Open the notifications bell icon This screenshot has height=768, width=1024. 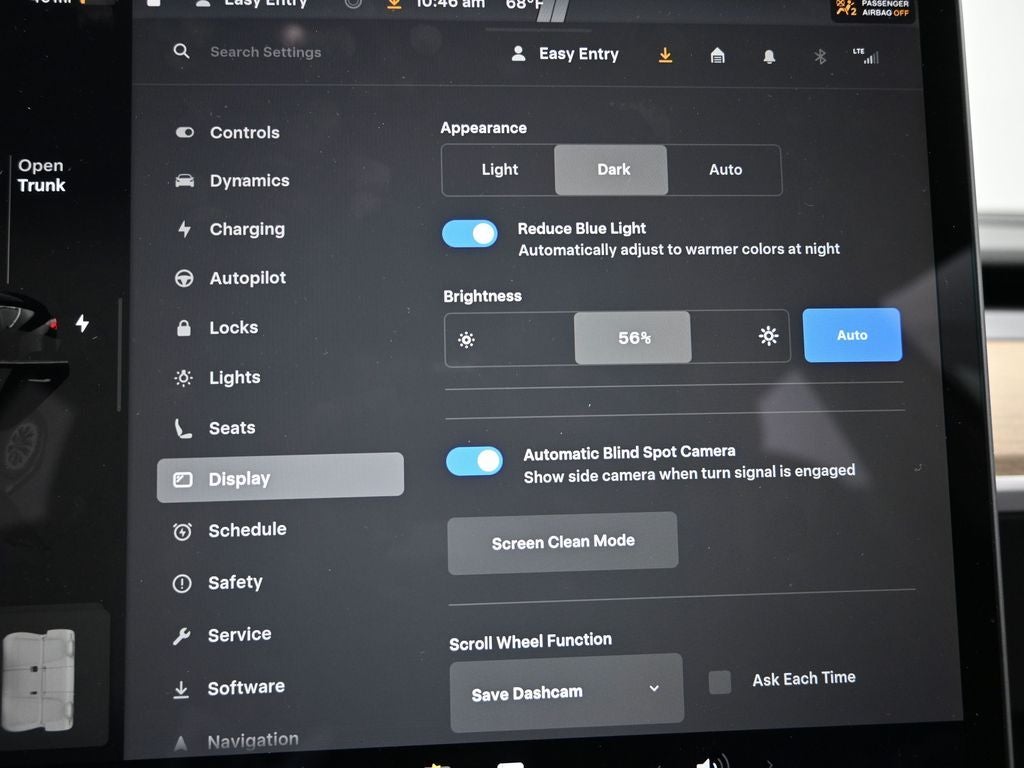coord(768,55)
